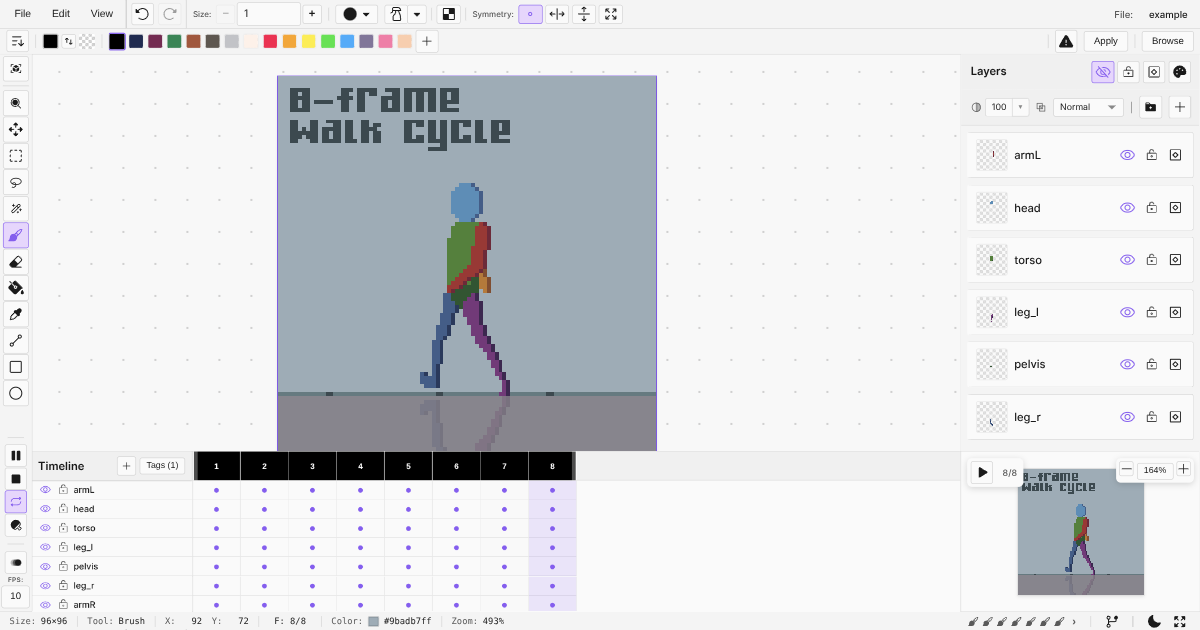This screenshot has width=1200, height=630.
Task: Open the Edit menu
Action: (x=61, y=14)
